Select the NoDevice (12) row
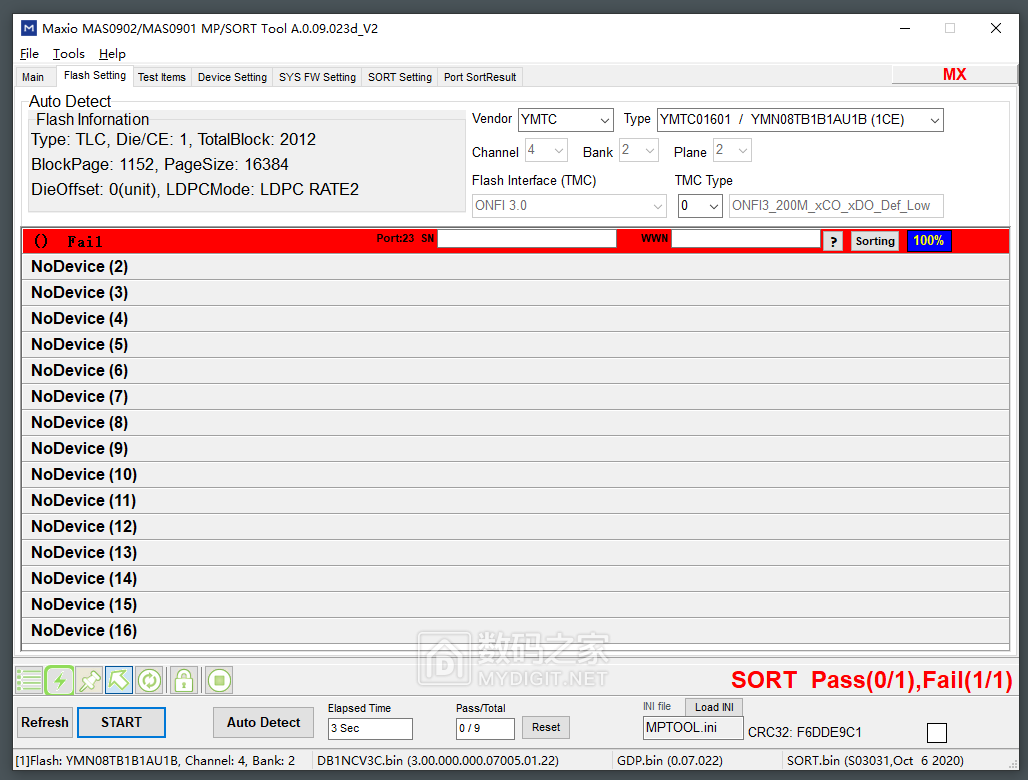Image resolution: width=1028 pixels, height=780 pixels. tap(515, 526)
